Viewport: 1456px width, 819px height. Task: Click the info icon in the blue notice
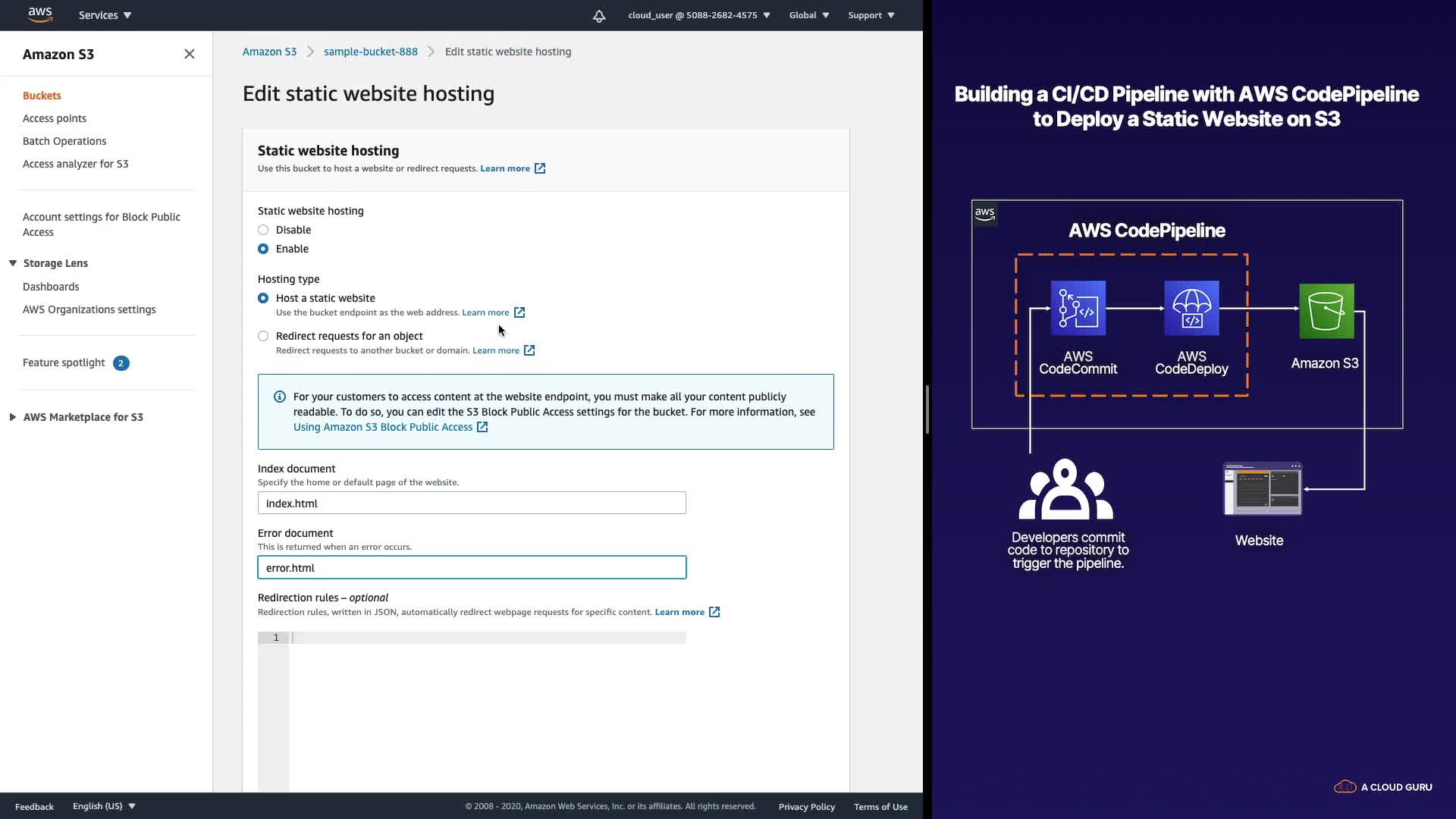click(280, 397)
